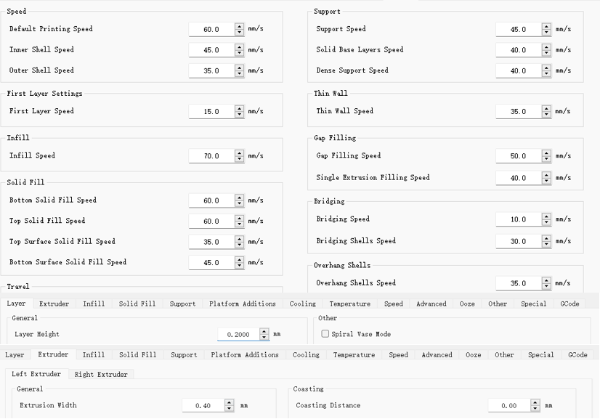Increase Default Printing Speed with up arrow
This screenshot has width=600, height=419.
(239, 25)
